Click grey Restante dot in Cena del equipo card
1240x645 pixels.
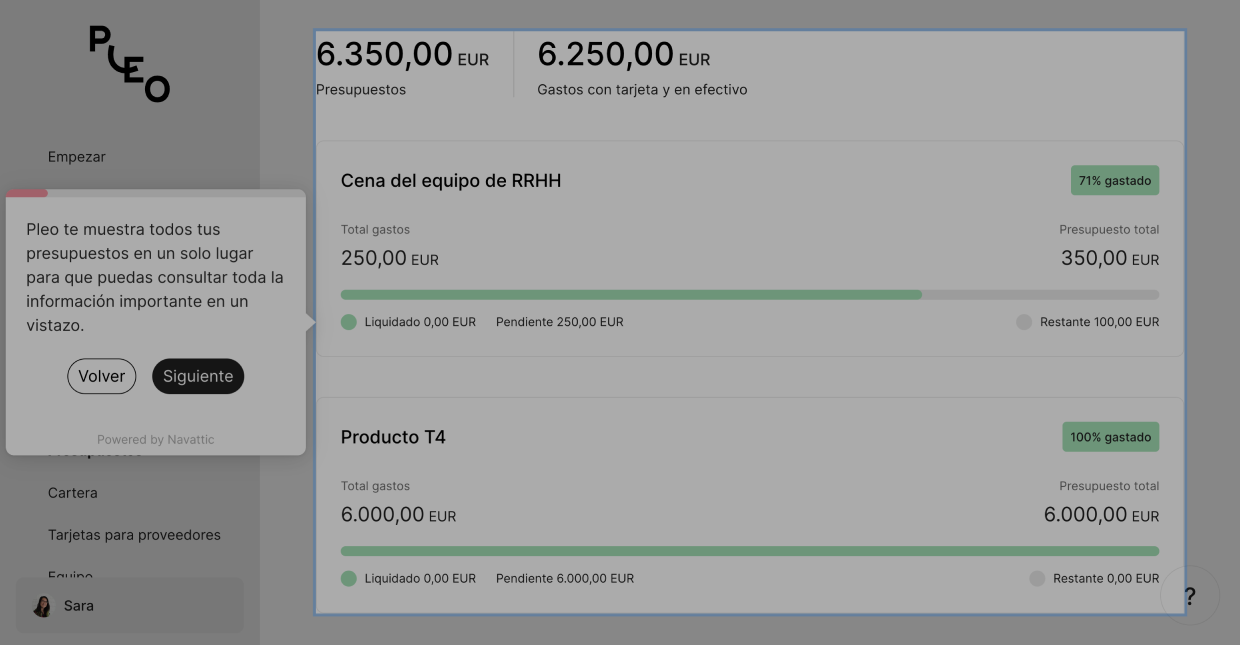tap(1024, 322)
